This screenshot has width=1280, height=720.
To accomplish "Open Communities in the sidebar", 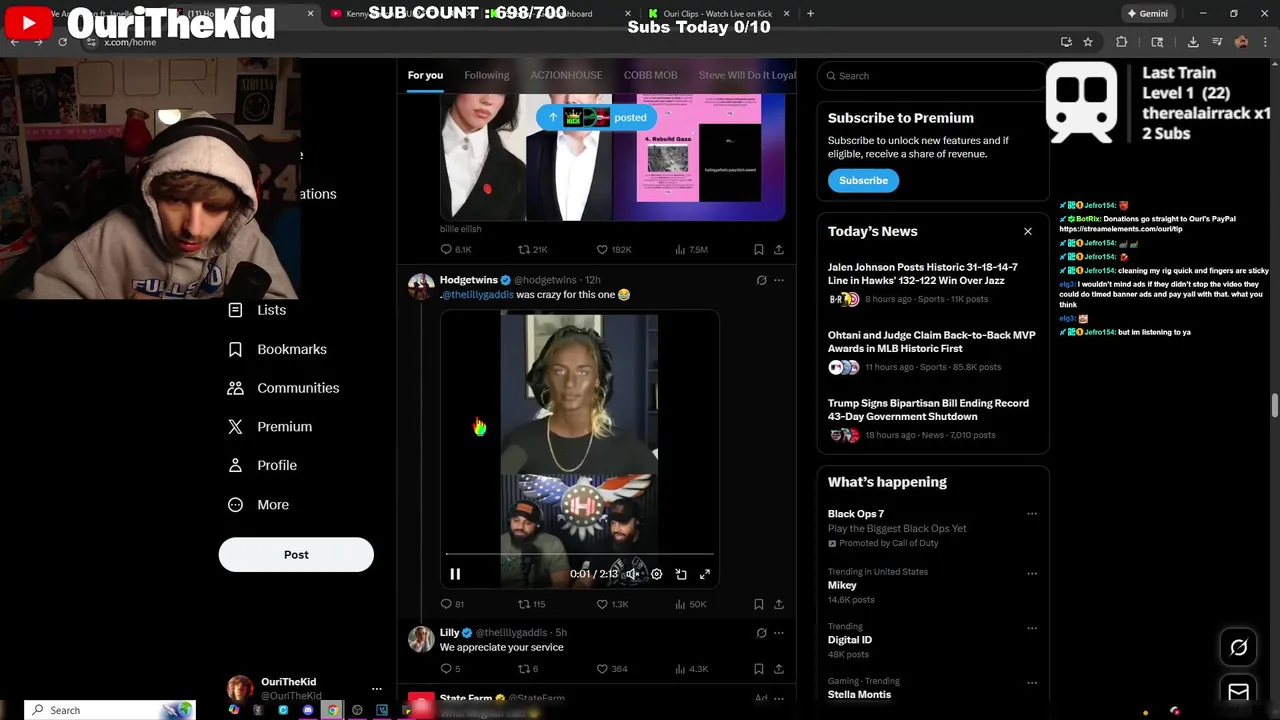I will 283,388.
